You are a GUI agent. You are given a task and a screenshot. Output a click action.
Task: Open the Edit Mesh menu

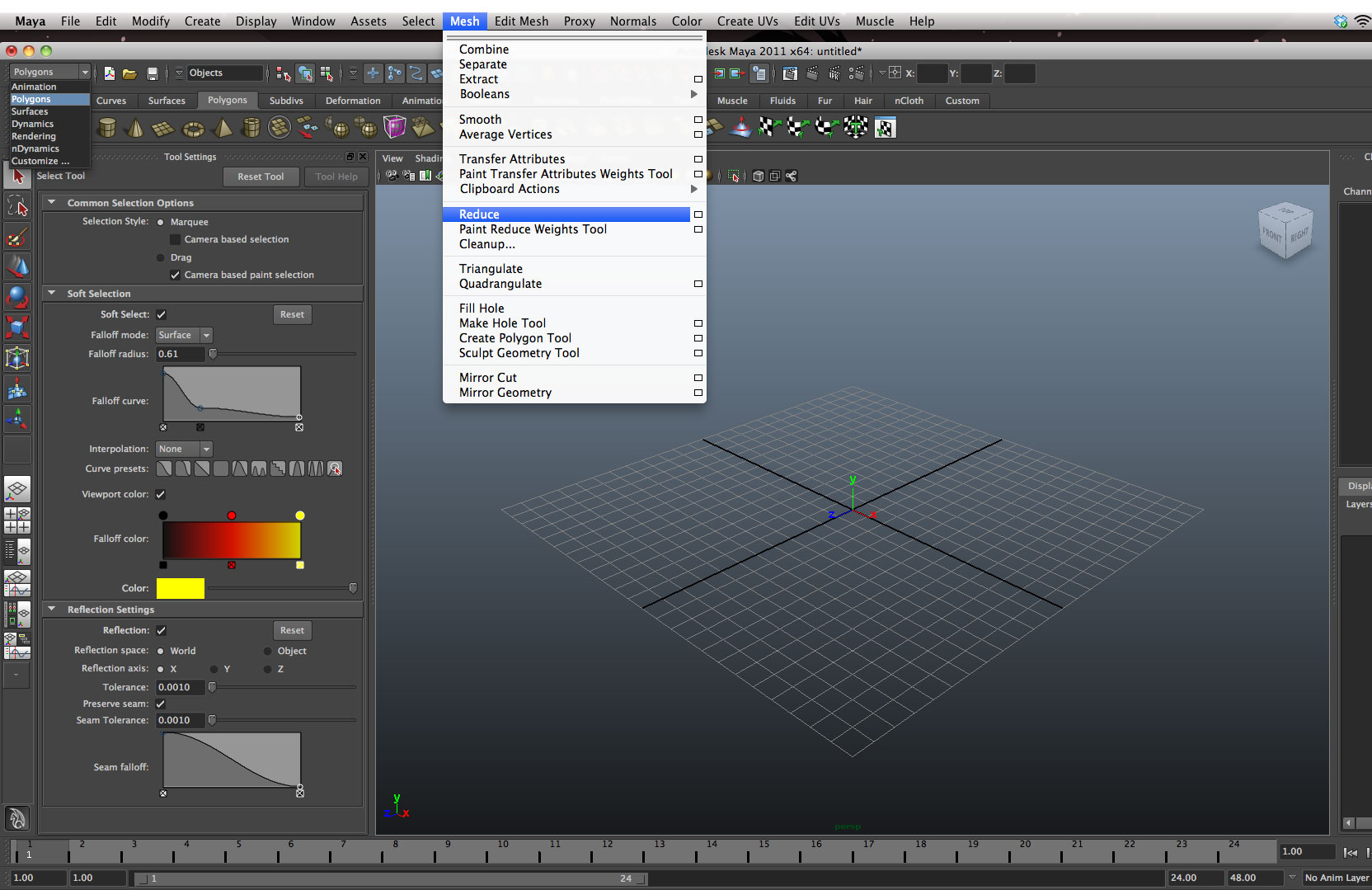pyautogui.click(x=521, y=21)
